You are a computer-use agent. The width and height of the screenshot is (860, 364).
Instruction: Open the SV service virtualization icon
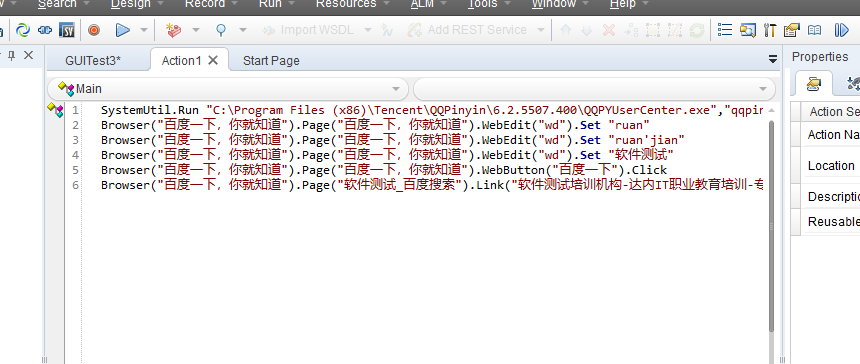(67, 30)
